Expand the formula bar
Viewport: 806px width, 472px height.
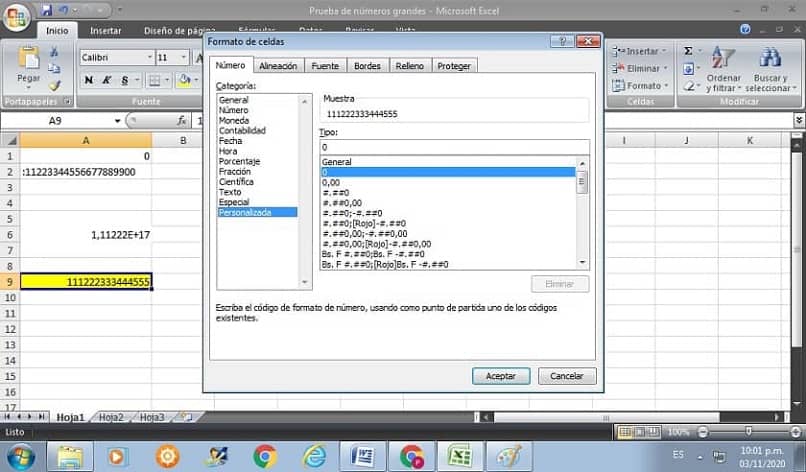pos(799,120)
